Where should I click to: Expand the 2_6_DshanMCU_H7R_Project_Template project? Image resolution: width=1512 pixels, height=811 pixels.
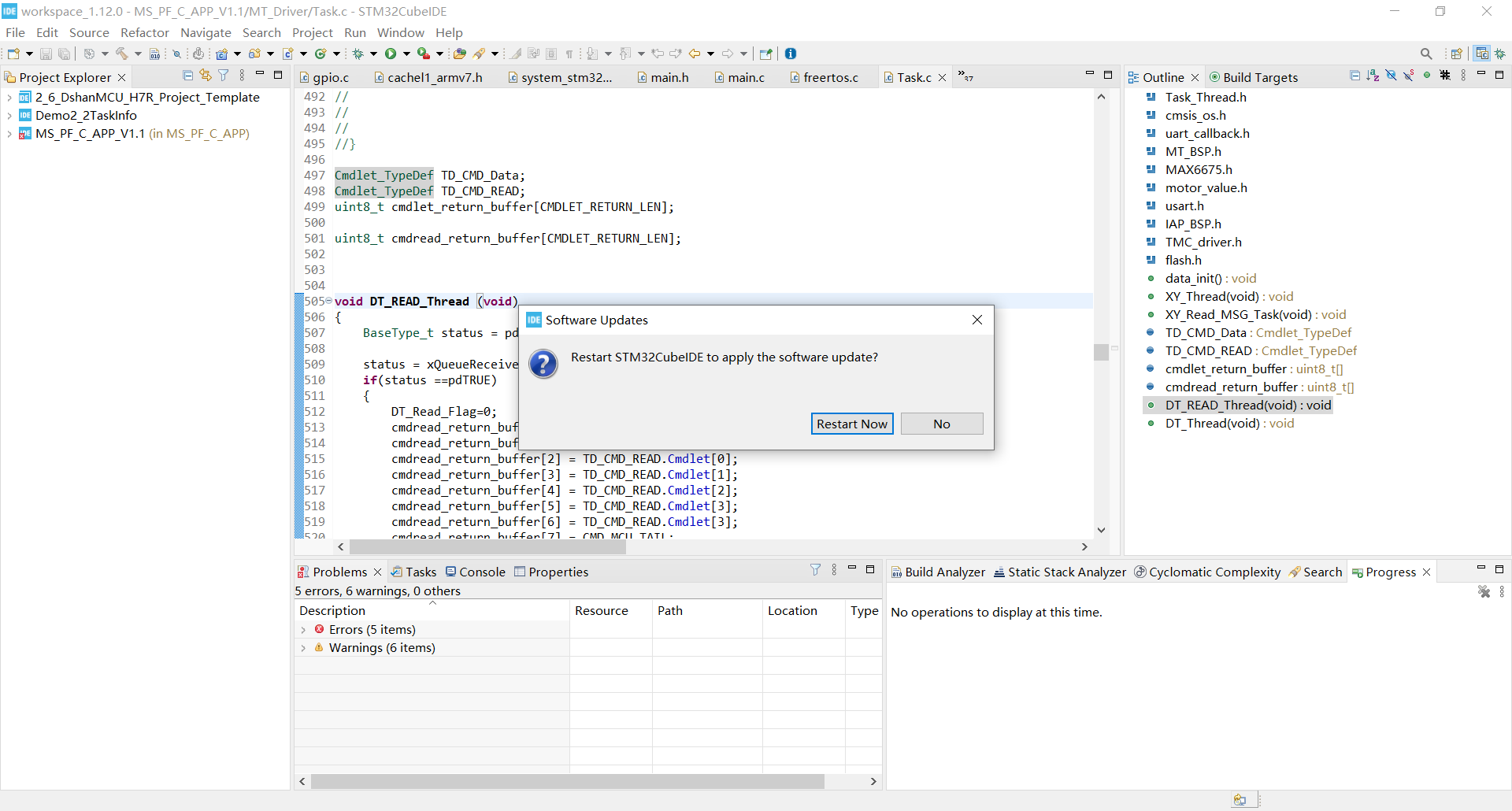click(x=9, y=98)
